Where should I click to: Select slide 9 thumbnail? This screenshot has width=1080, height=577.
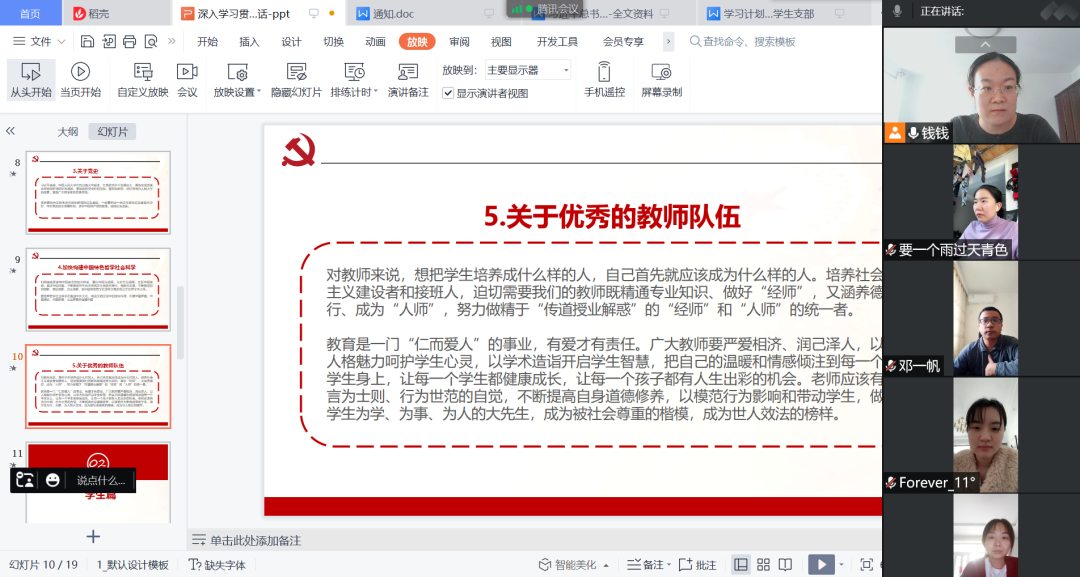point(98,289)
